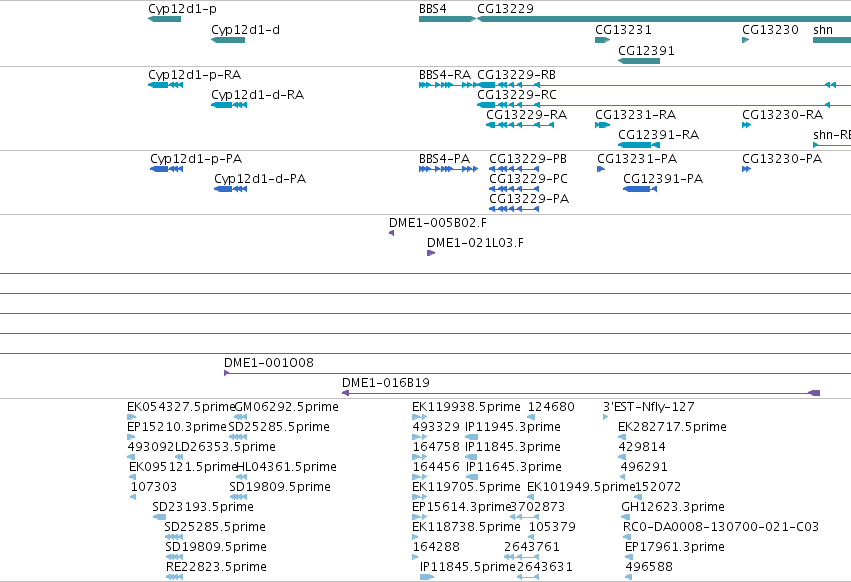This screenshot has width=851, height=582.
Task: Select the 164758 EST label
Action: point(436,447)
